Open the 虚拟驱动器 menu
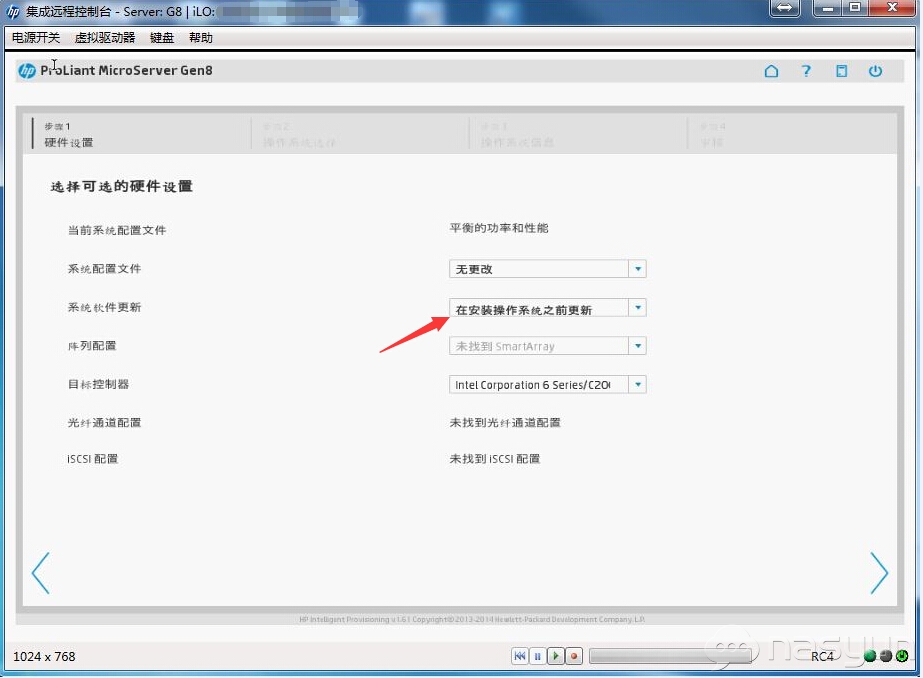Image resolution: width=923 pixels, height=678 pixels. pyautogui.click(x=105, y=38)
